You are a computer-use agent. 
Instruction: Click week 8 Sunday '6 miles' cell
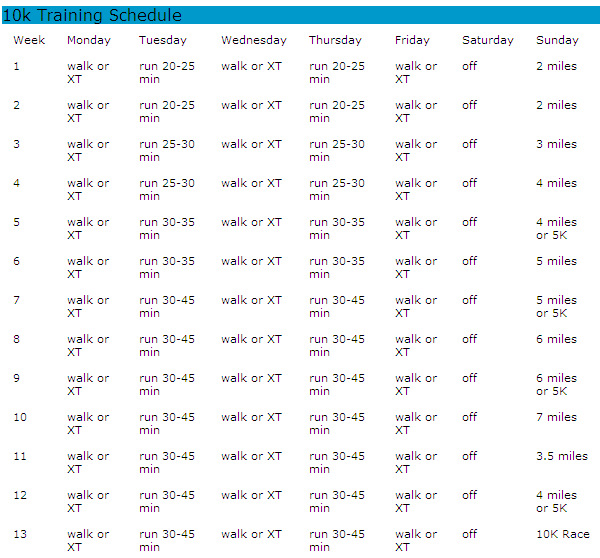click(556, 339)
